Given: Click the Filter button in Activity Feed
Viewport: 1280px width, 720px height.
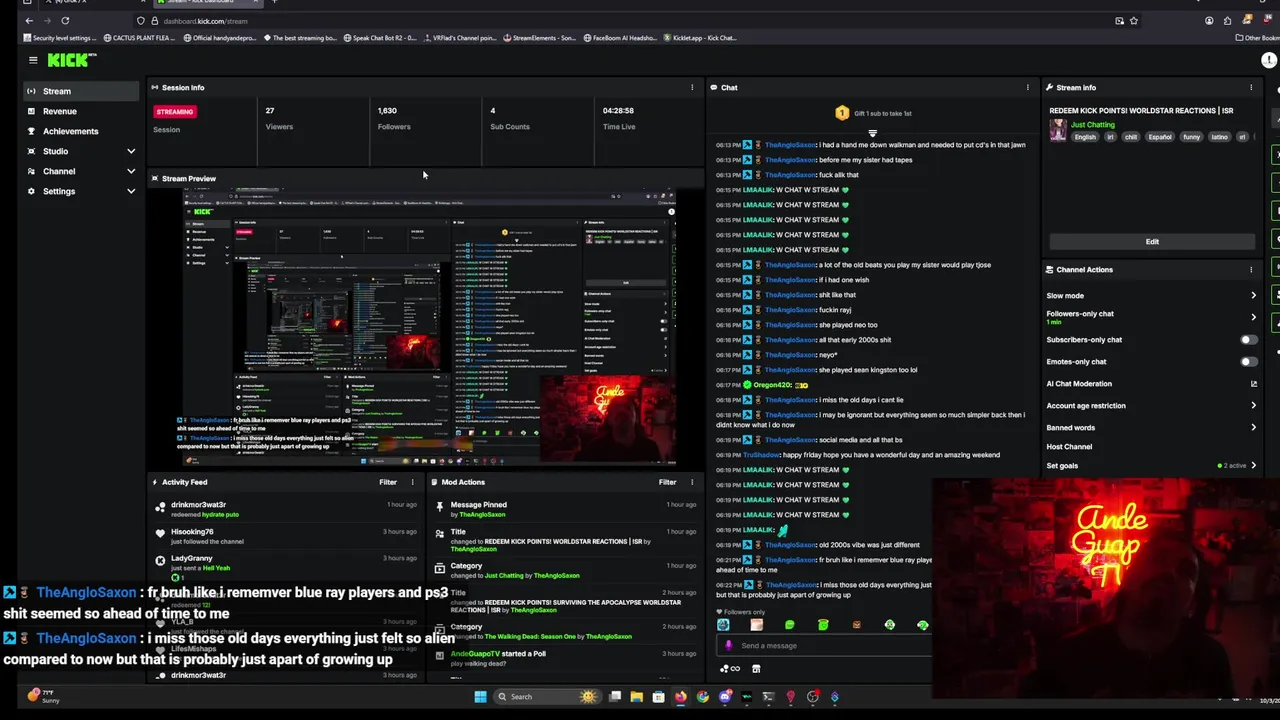Looking at the screenshot, I should coord(388,482).
